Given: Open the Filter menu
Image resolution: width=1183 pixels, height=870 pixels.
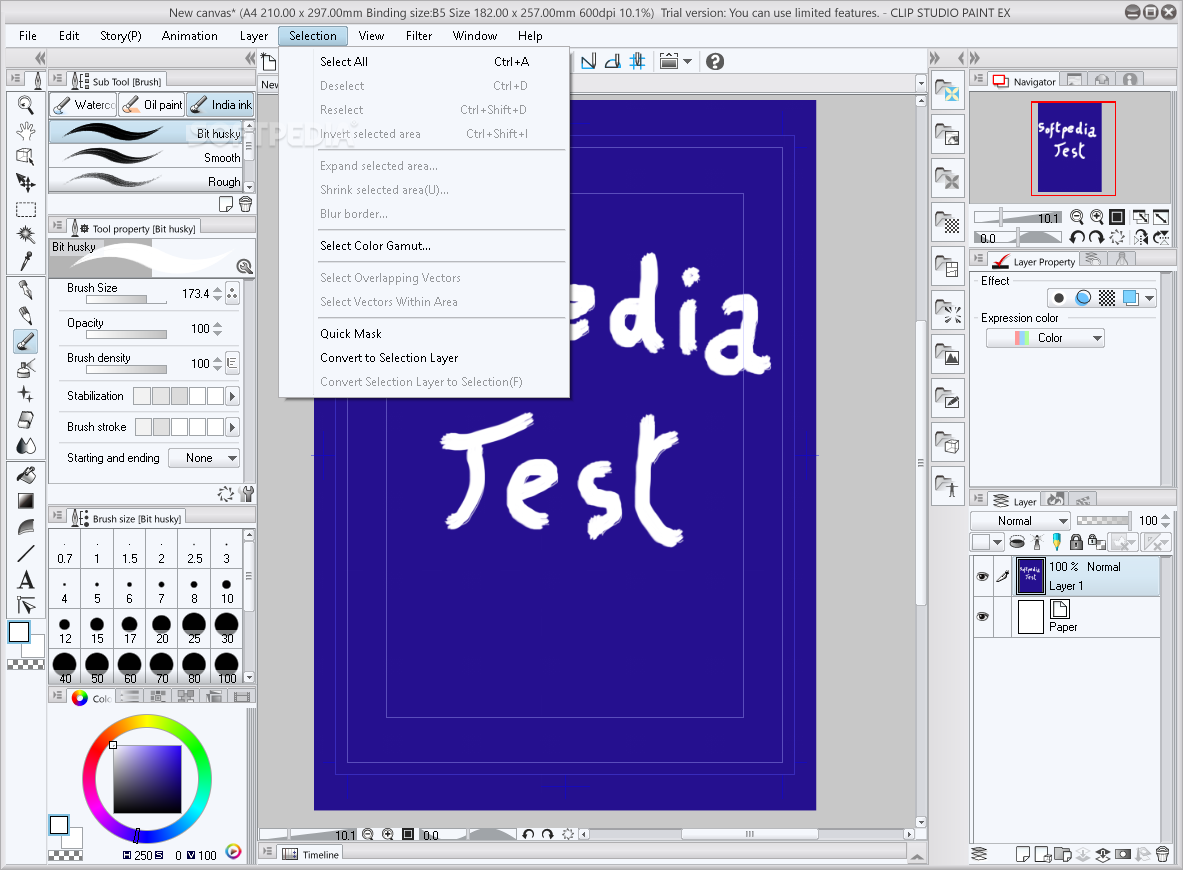Looking at the screenshot, I should (x=419, y=35).
